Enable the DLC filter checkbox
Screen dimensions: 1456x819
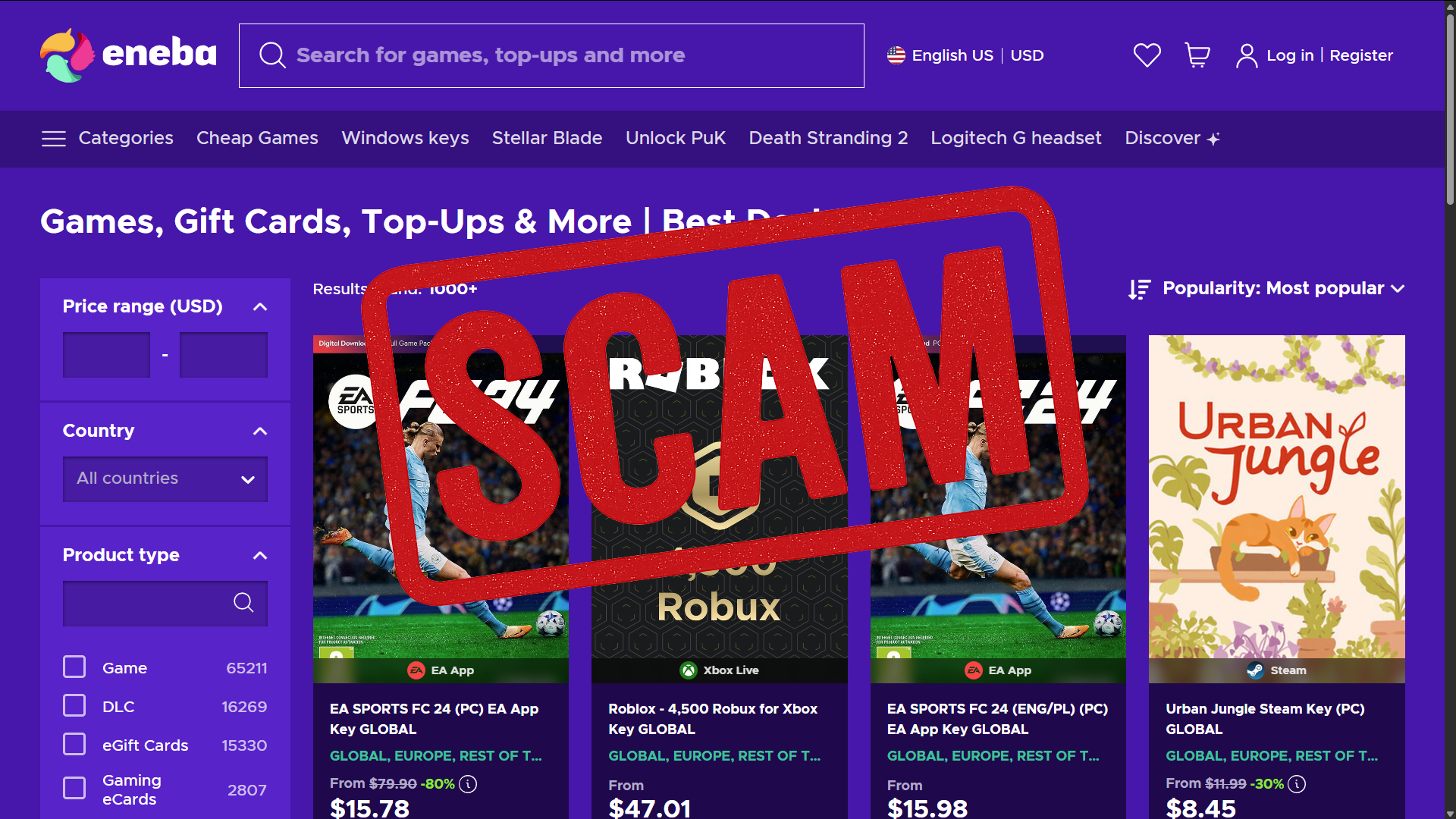pos(74,706)
